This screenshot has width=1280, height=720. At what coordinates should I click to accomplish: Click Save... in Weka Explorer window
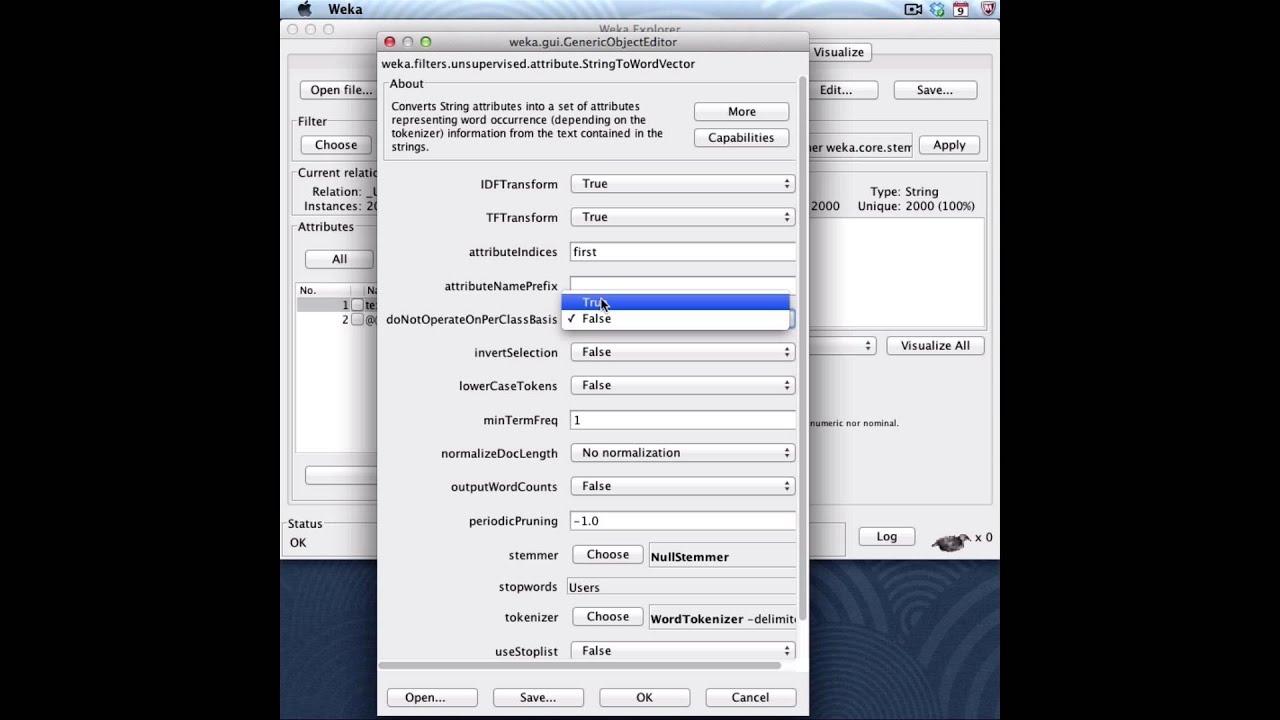coord(935,90)
